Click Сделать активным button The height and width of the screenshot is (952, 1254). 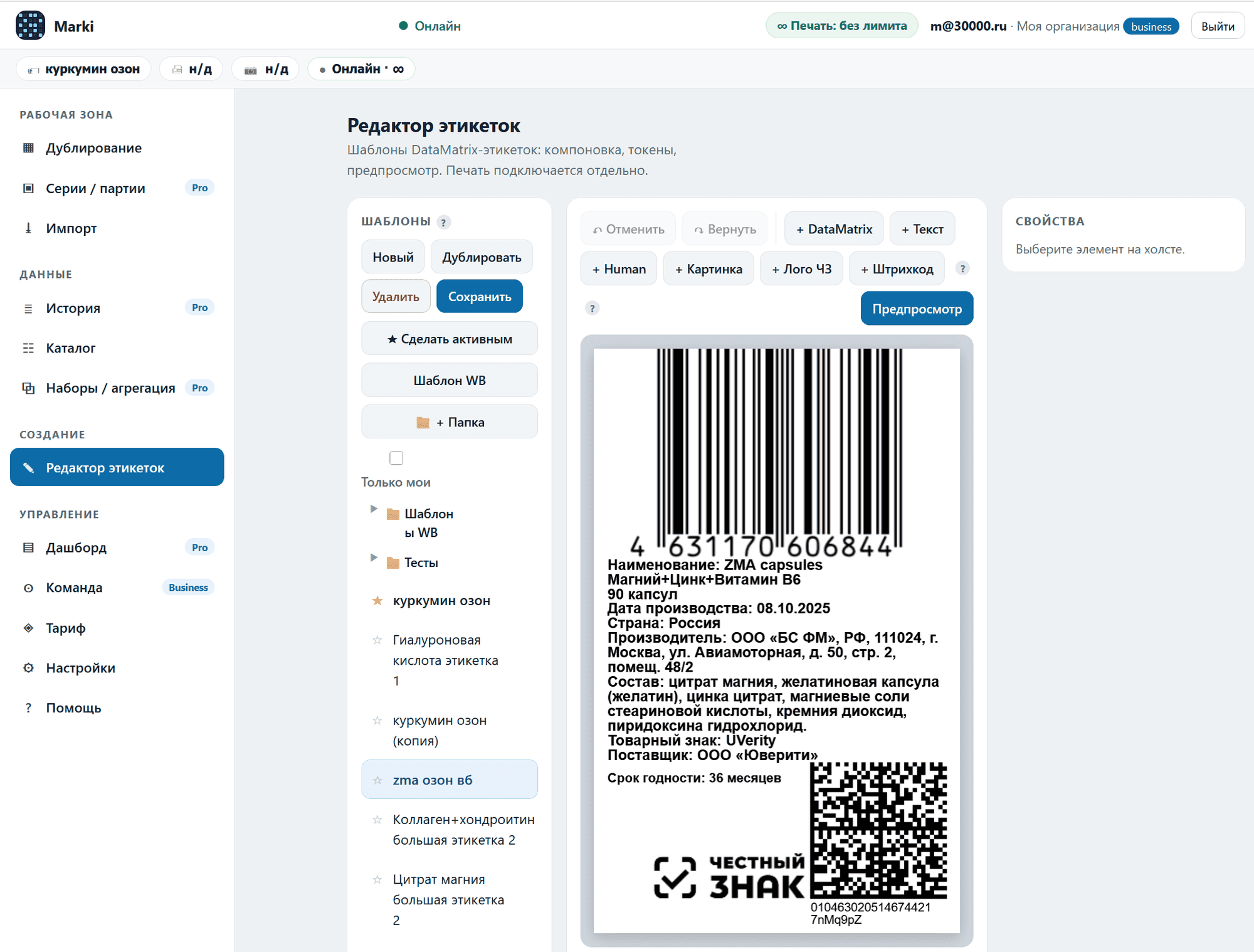pos(450,339)
